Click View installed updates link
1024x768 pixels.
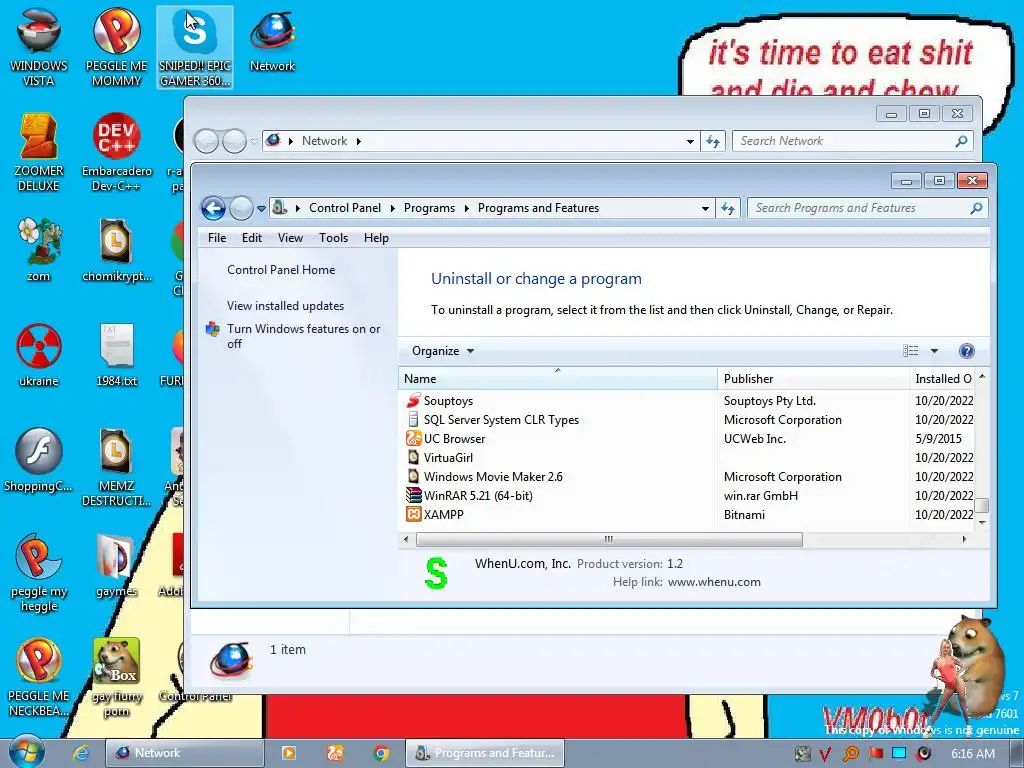(x=285, y=306)
